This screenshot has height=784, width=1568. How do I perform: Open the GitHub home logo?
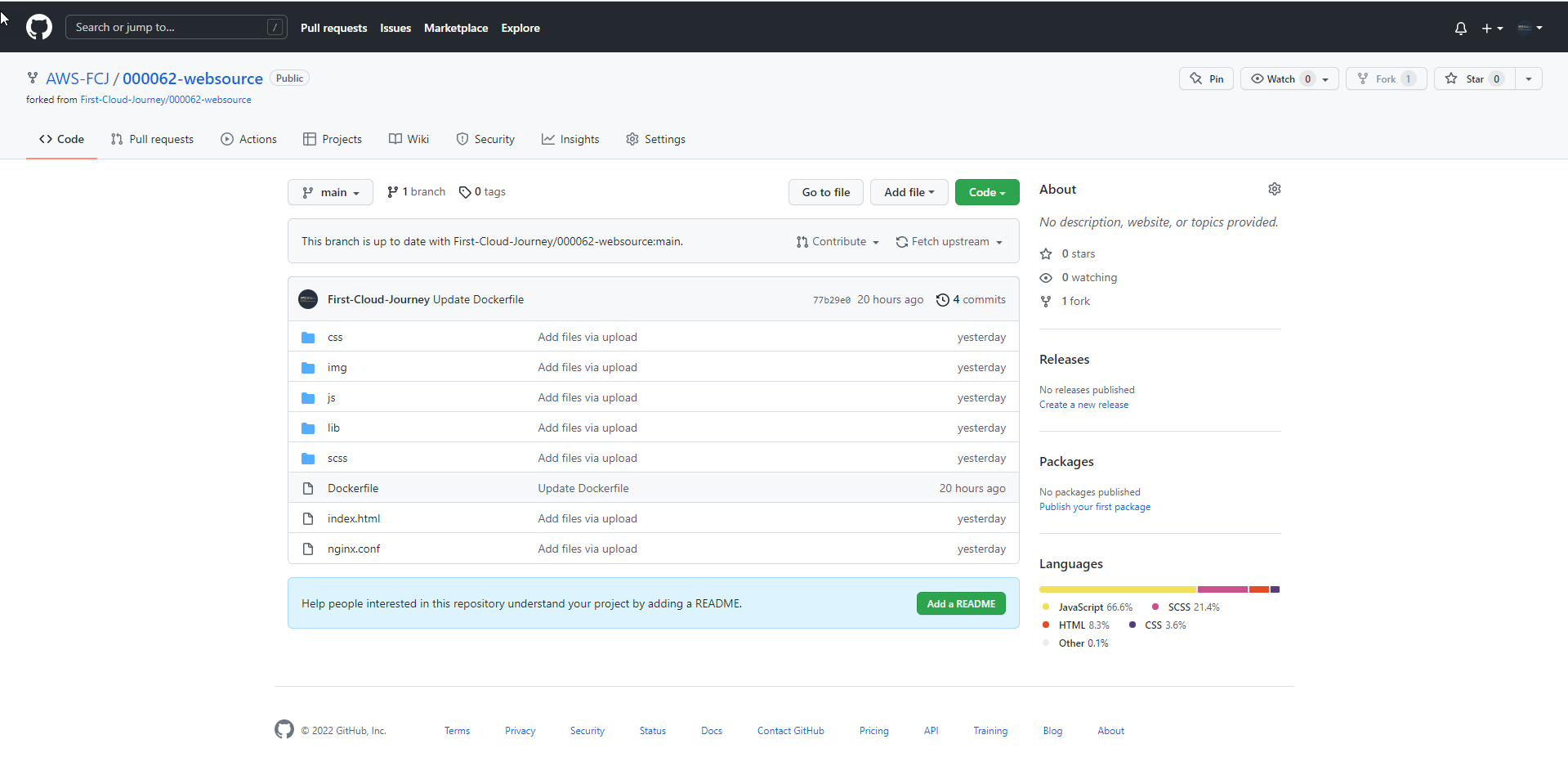click(39, 27)
